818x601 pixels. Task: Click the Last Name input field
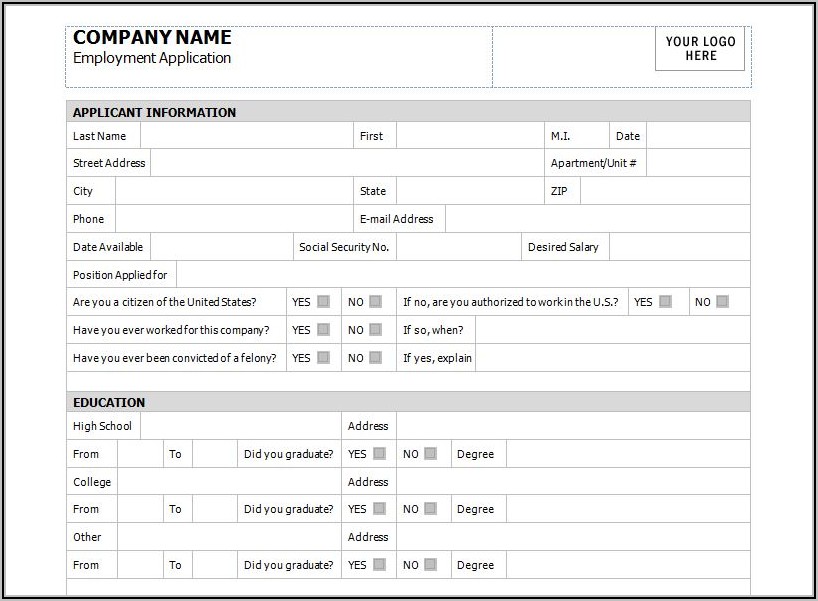(x=246, y=136)
